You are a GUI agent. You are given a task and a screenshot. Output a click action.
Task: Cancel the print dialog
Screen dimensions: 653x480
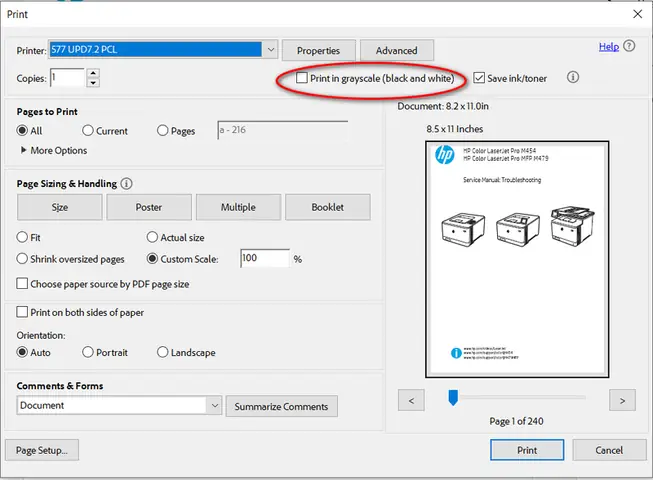tap(609, 450)
